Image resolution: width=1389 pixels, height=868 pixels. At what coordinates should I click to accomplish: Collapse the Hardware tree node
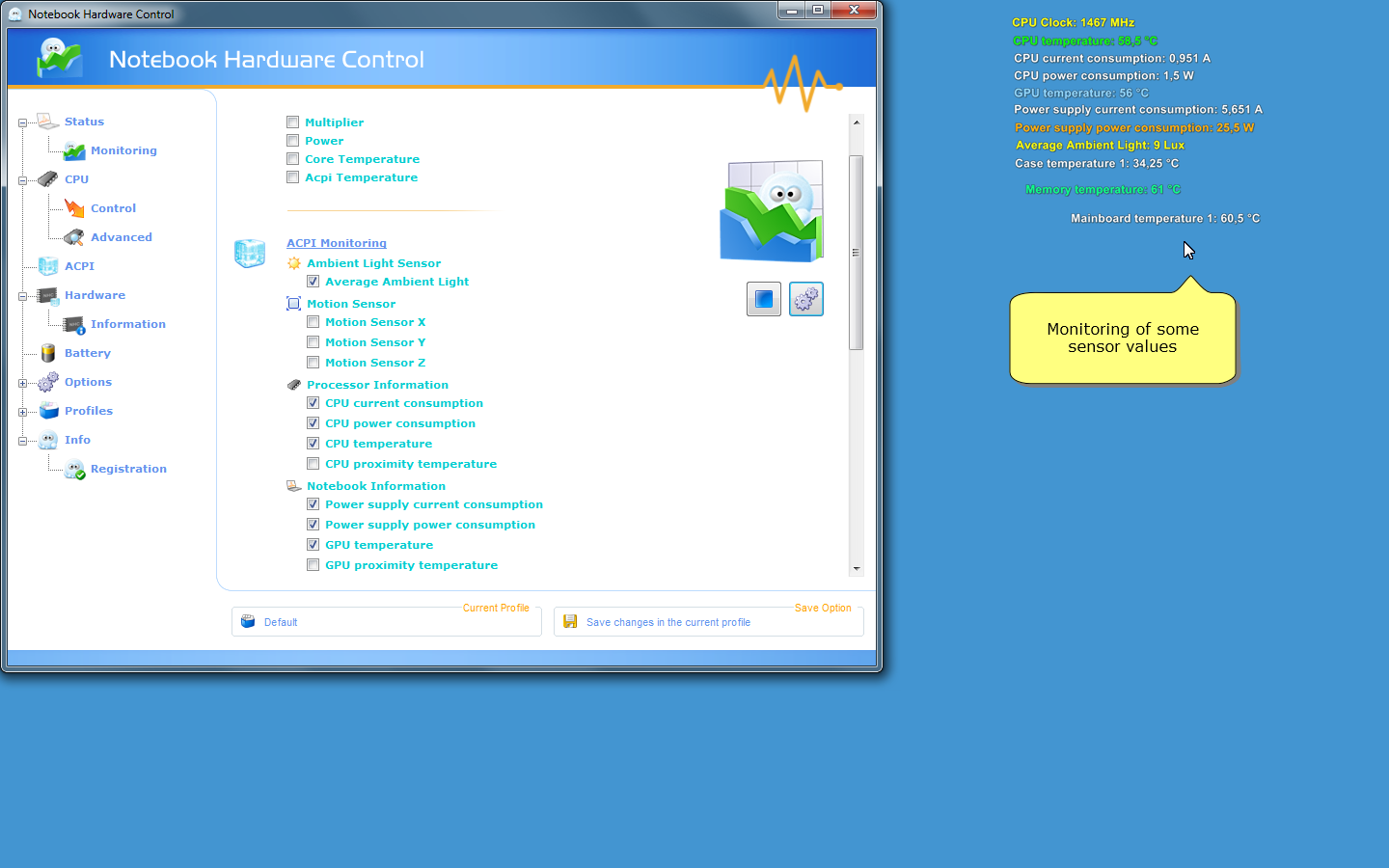click(x=22, y=296)
